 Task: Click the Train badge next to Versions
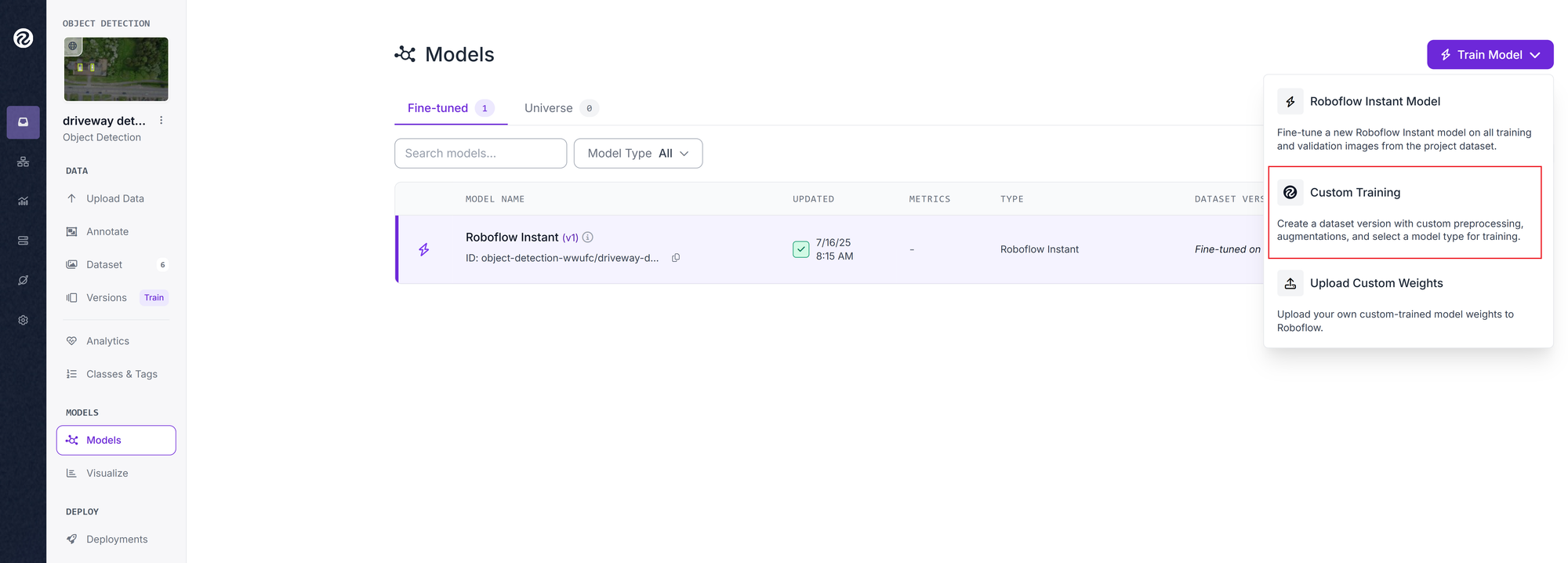(x=154, y=297)
